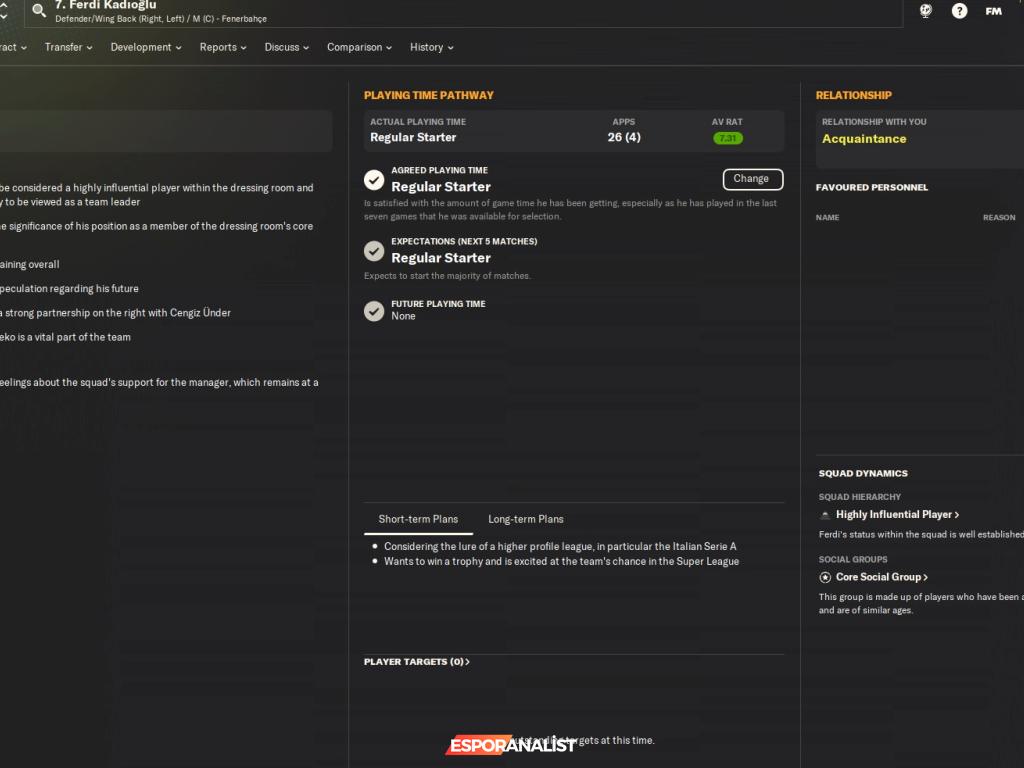Viewport: 1024px width, 768px height.
Task: Open the FM logo menu
Action: [993, 11]
